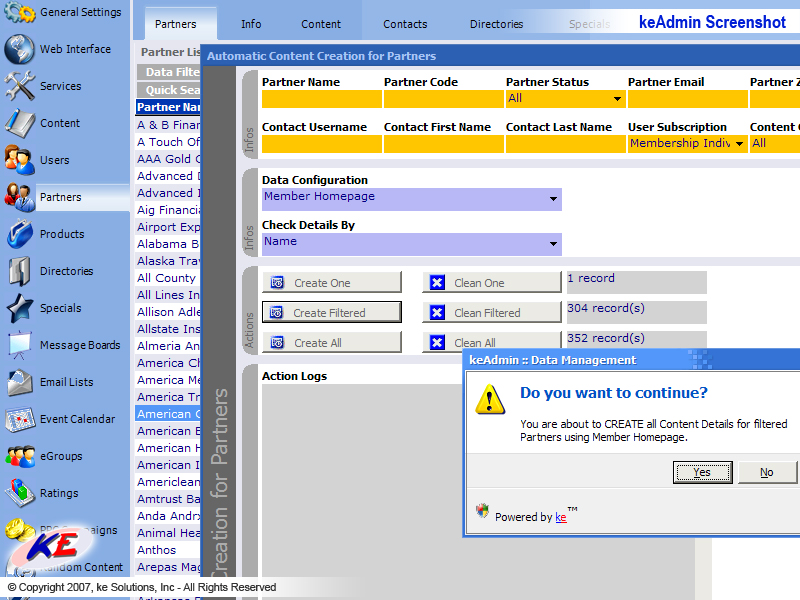Click the Partner Email input field
This screenshot has width=800, height=600.
point(688,99)
